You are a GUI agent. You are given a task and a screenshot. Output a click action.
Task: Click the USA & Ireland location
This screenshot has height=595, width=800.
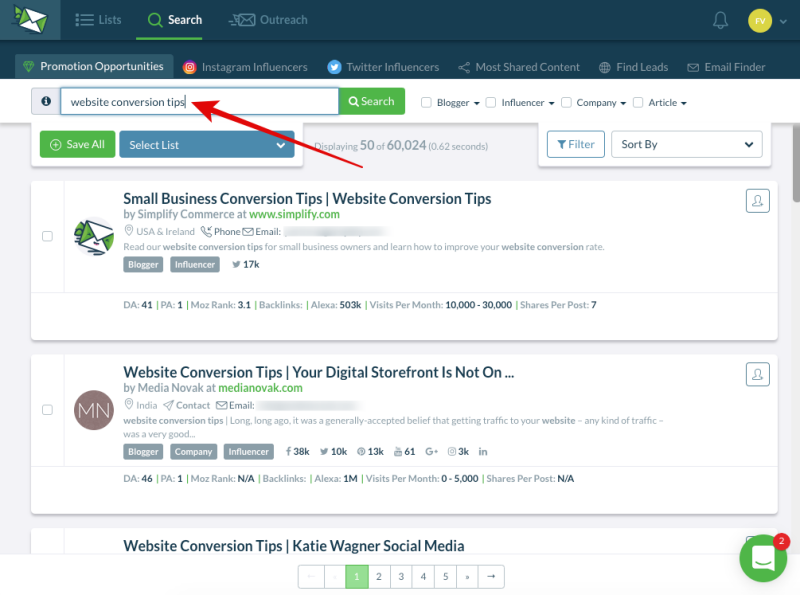pos(160,232)
